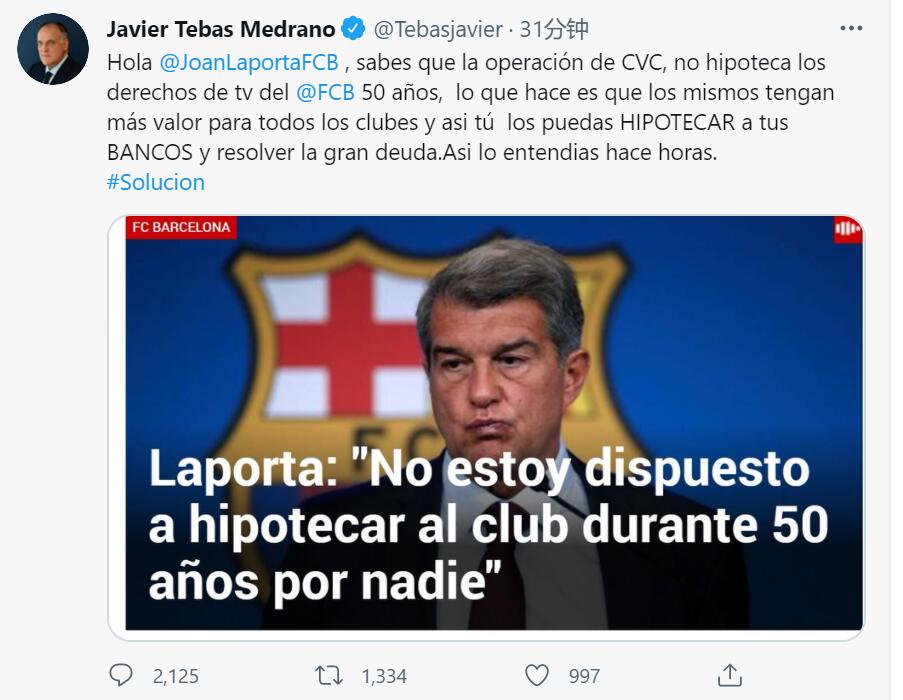903x700 pixels.
Task: Click the 1,334 retweets count
Action: pos(384,676)
